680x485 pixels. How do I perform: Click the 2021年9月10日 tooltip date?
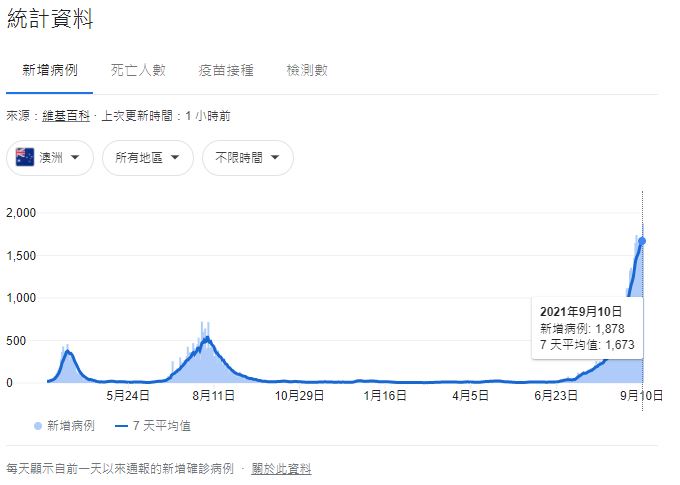click(581, 311)
